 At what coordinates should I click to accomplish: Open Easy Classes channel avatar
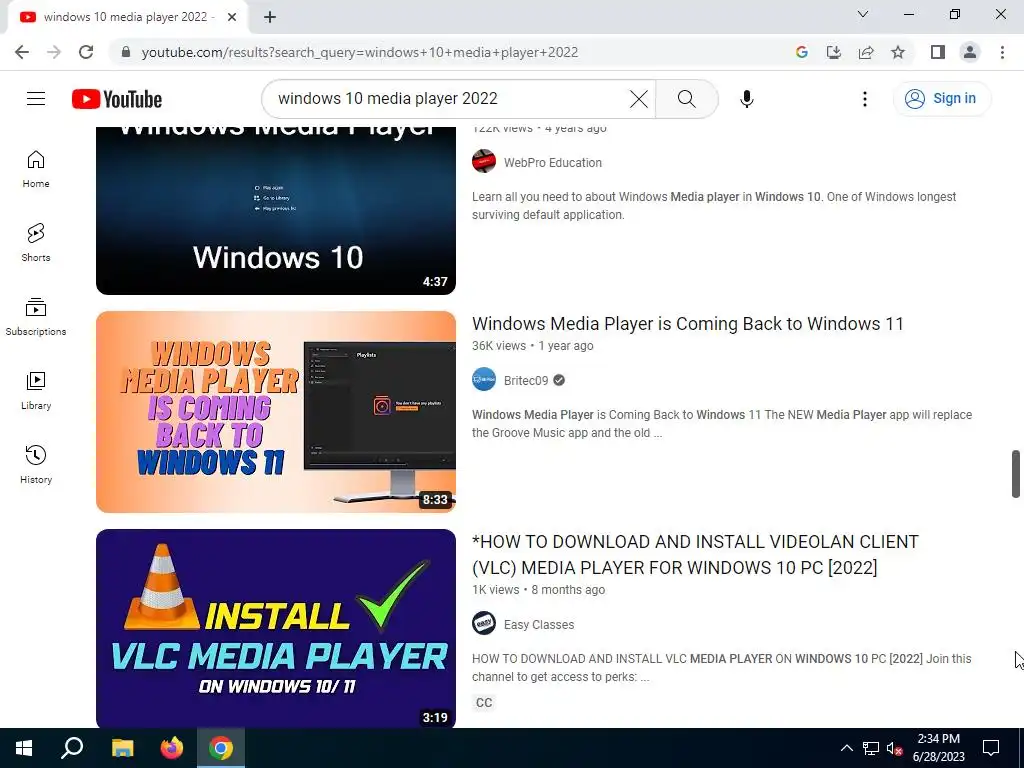tap(484, 623)
